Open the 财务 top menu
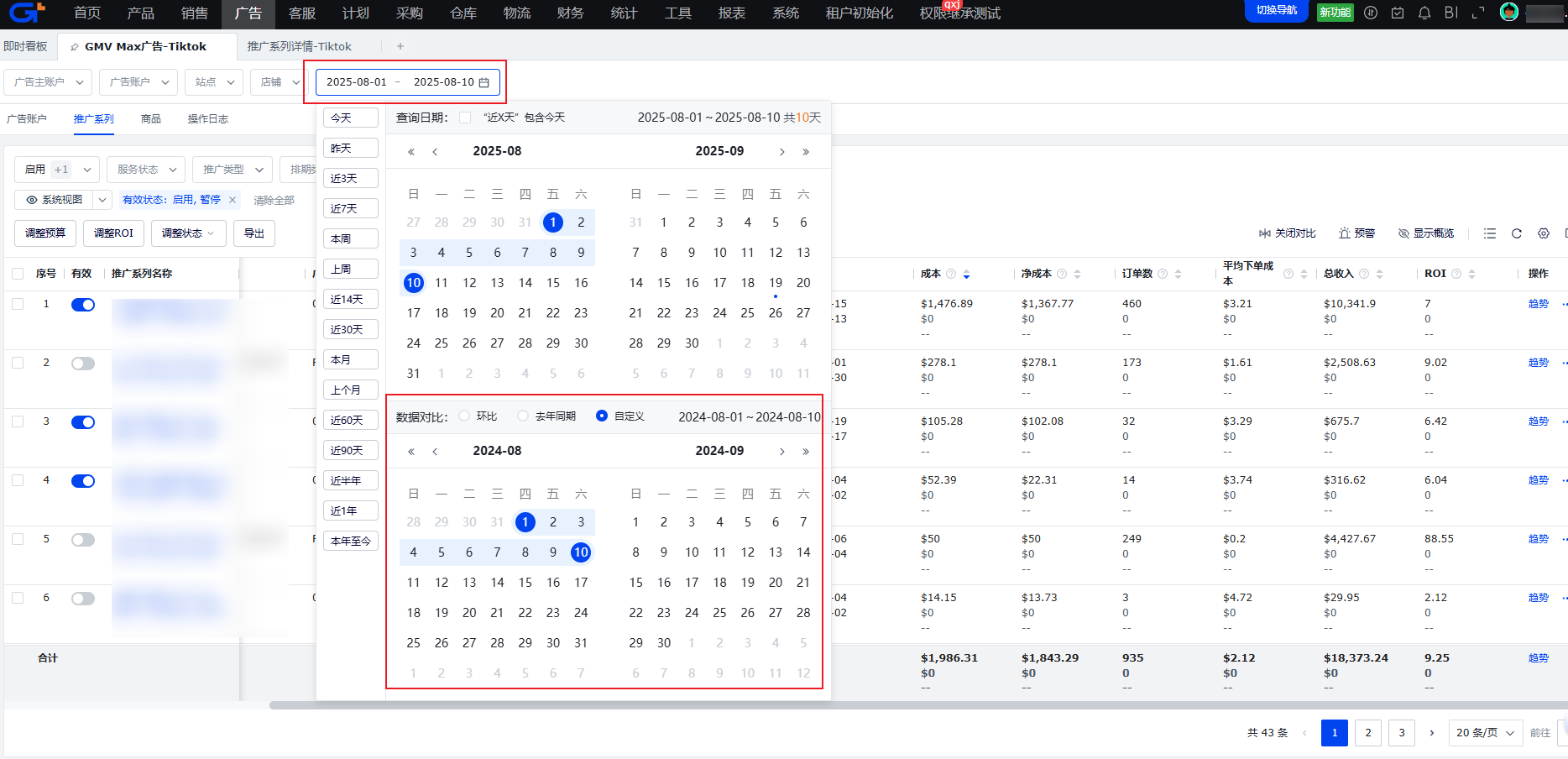 point(571,13)
